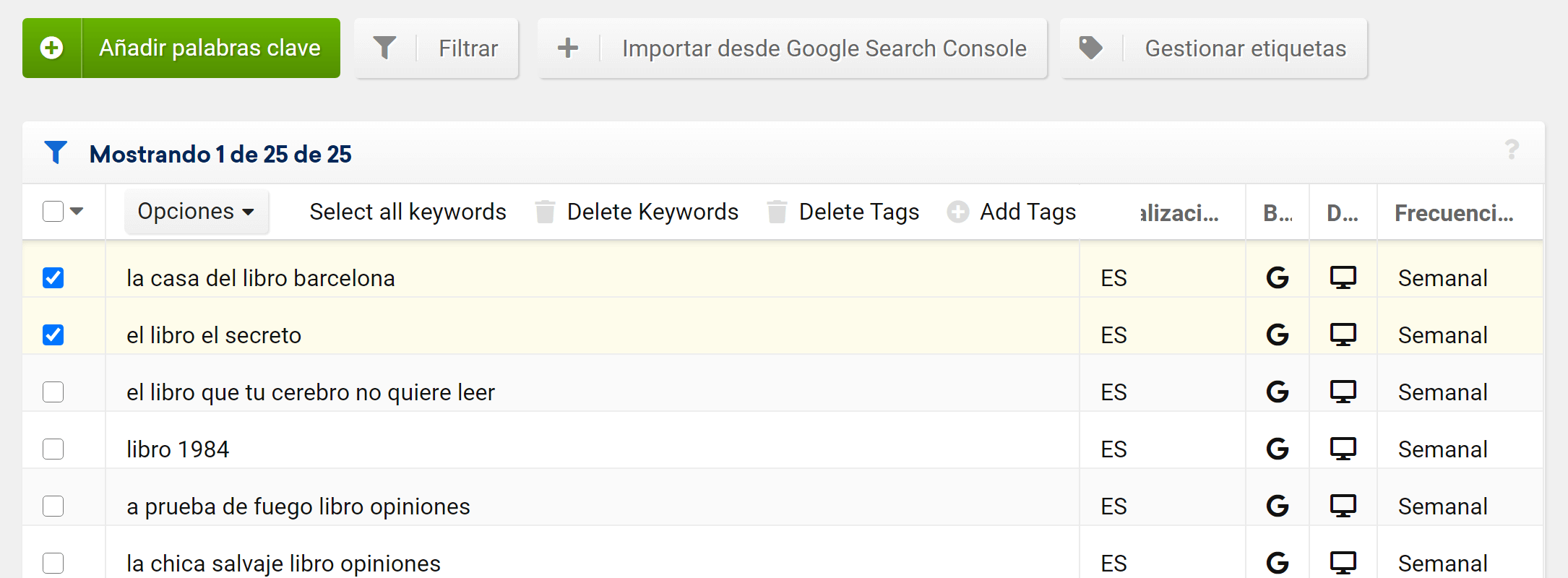Uncheck the la casa del libro barcelona checkbox
Screen dimensions: 1568x578
click(53, 278)
